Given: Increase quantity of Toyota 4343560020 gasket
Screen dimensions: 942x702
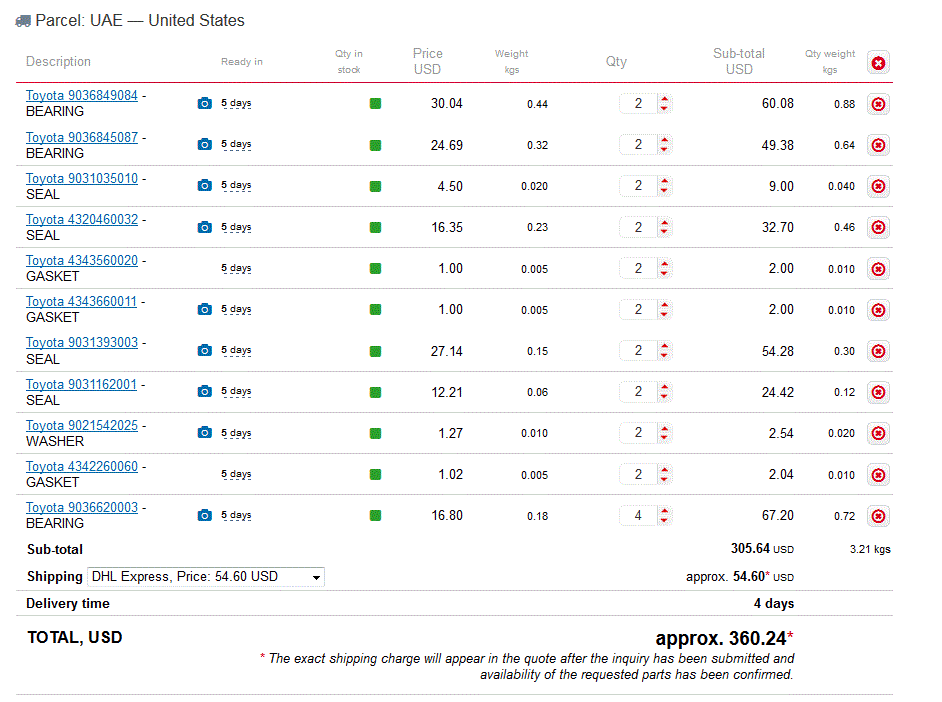Looking at the screenshot, I should point(664,264).
